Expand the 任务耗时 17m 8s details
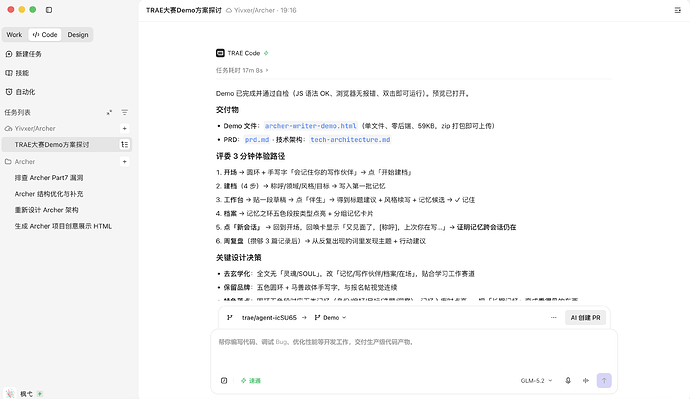The height and width of the screenshot is (399, 690). (x=242, y=70)
